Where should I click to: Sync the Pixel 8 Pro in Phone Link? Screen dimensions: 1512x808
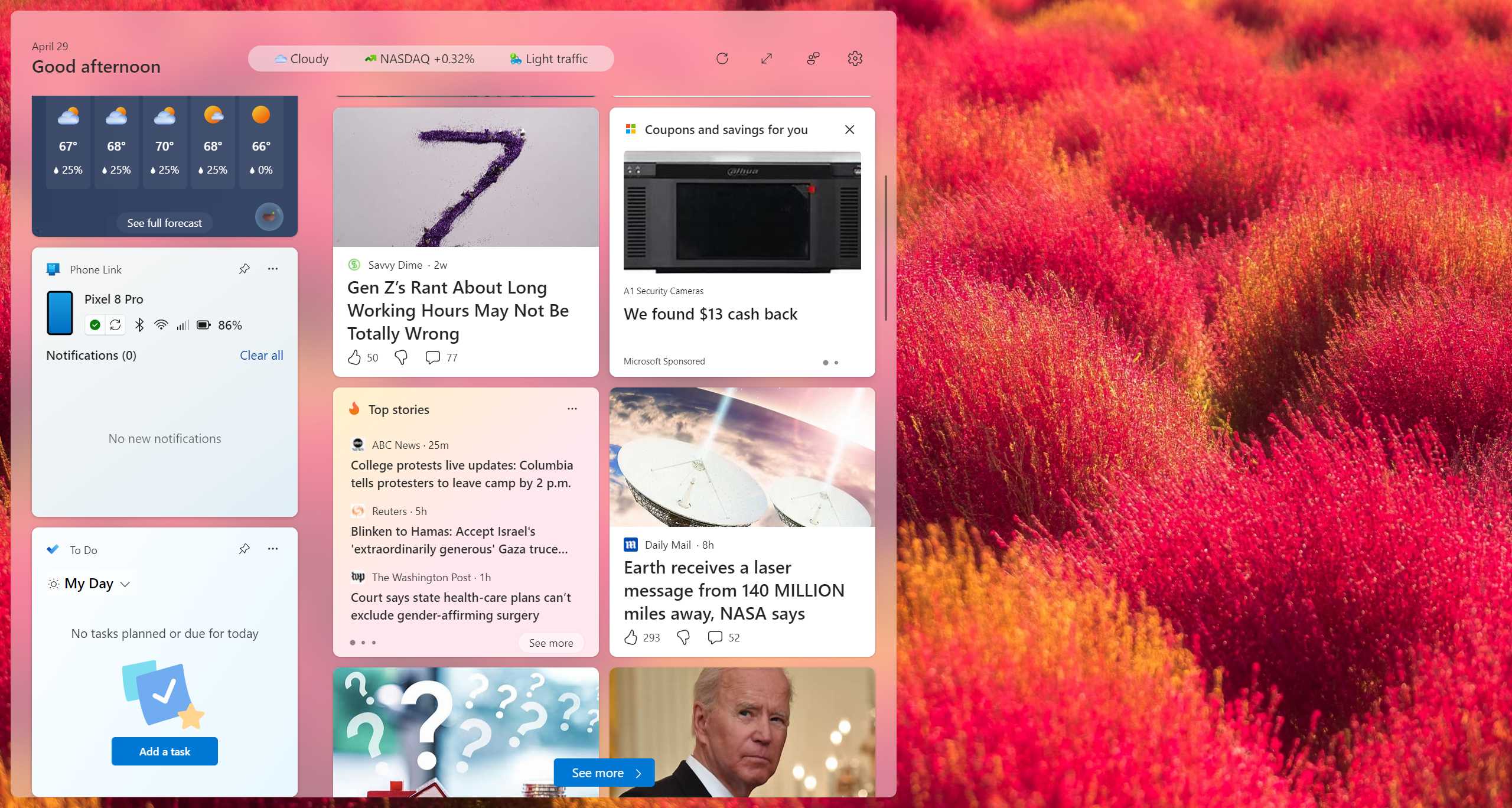pyautogui.click(x=115, y=324)
